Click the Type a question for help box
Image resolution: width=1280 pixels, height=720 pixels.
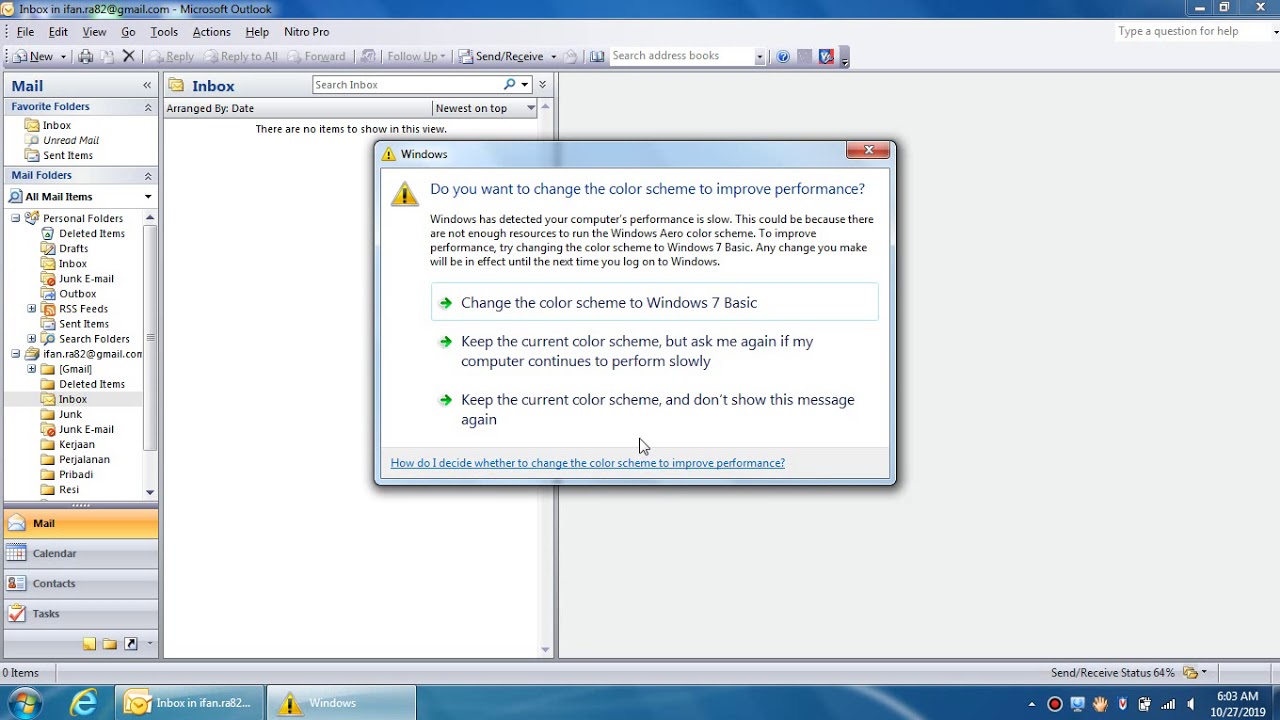pos(1193,31)
